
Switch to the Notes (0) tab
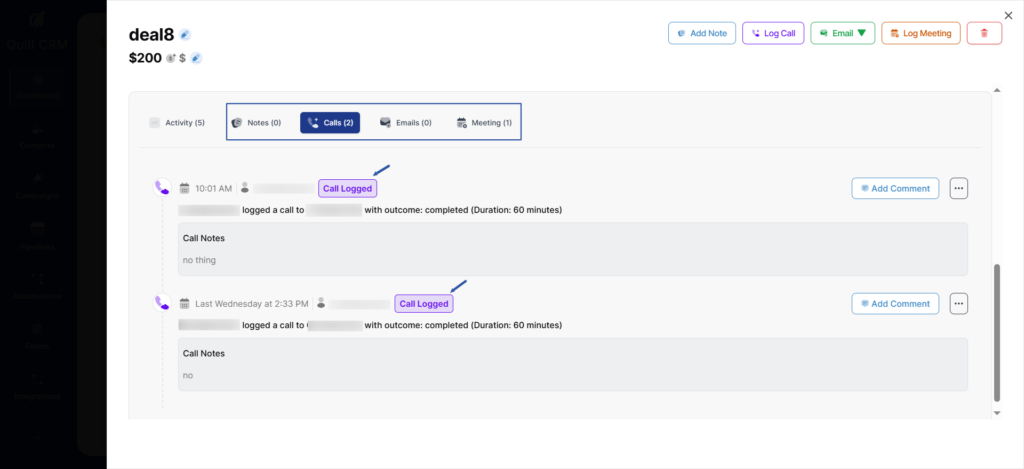coord(256,123)
